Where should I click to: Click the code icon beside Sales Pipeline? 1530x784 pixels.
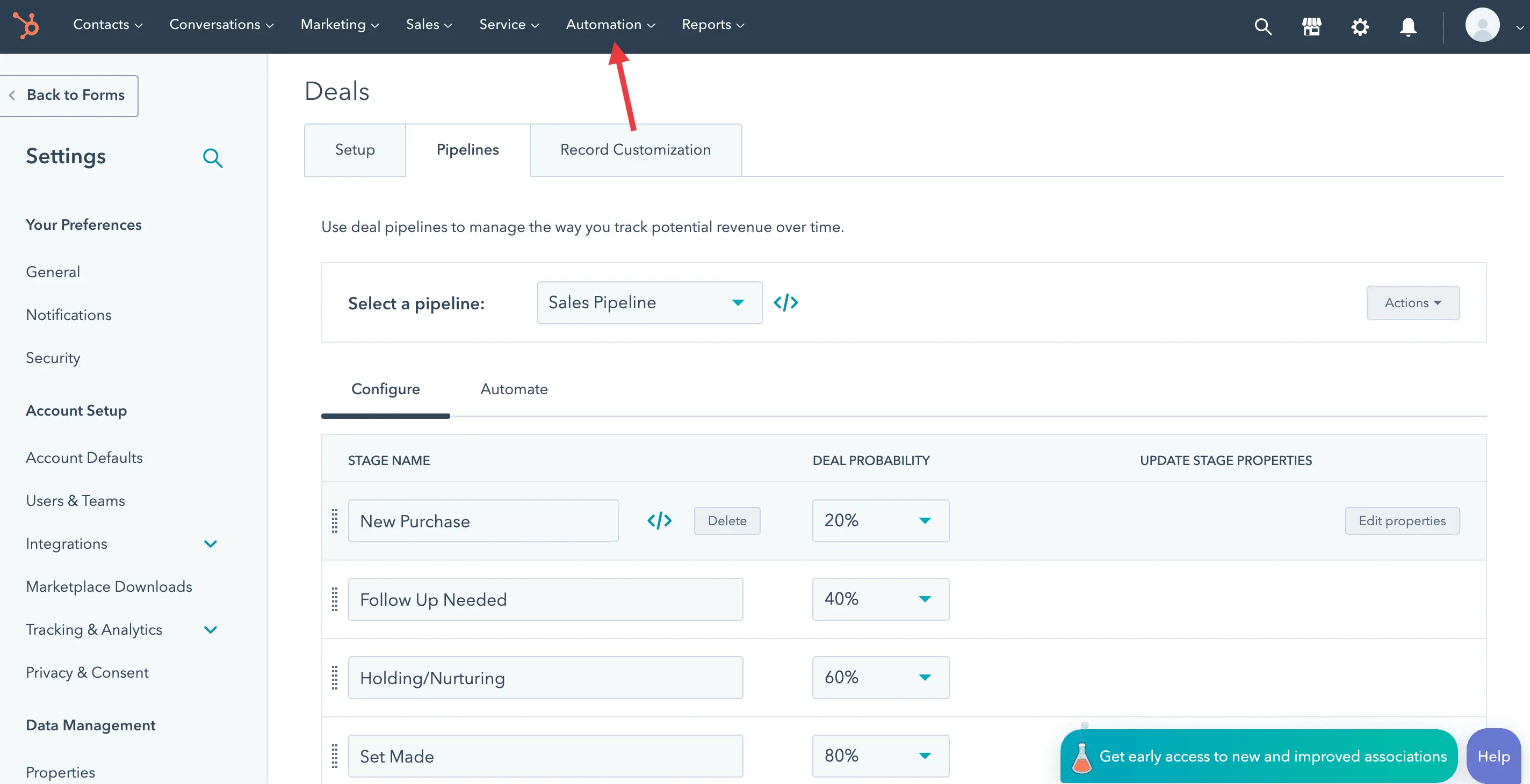tap(785, 303)
